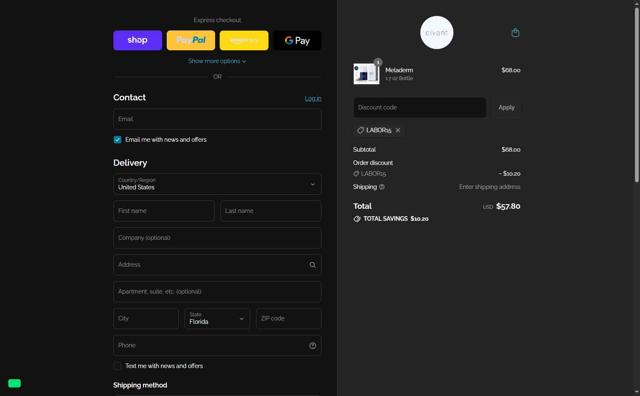This screenshot has height=396, width=640.
Task: Click the Shipping info help icon
Action: pos(382,187)
